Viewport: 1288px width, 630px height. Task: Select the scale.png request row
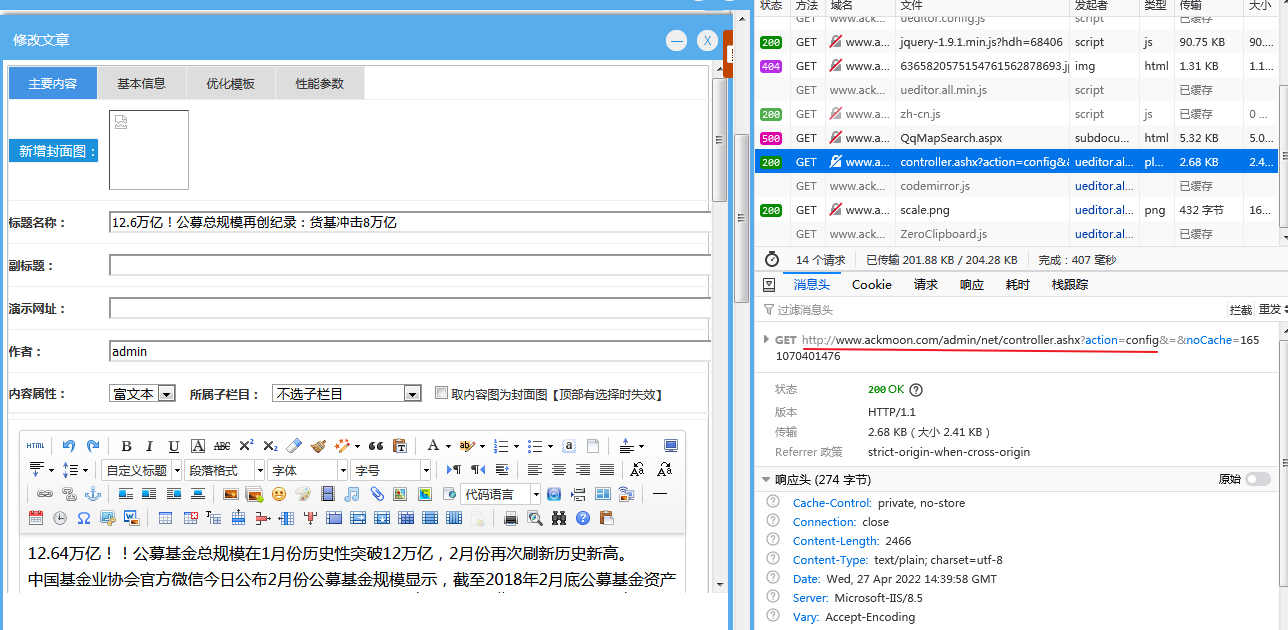1015,210
